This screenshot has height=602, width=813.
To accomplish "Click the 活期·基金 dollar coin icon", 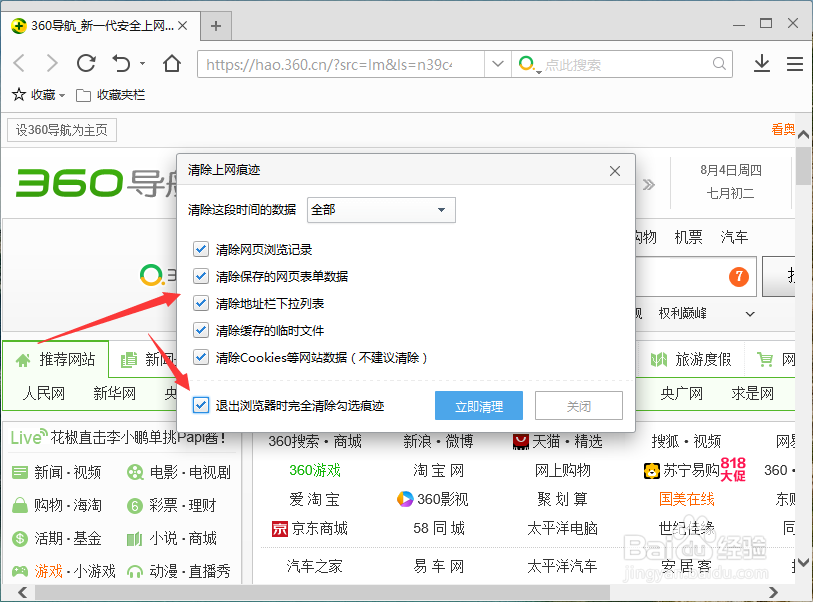I will (20, 538).
